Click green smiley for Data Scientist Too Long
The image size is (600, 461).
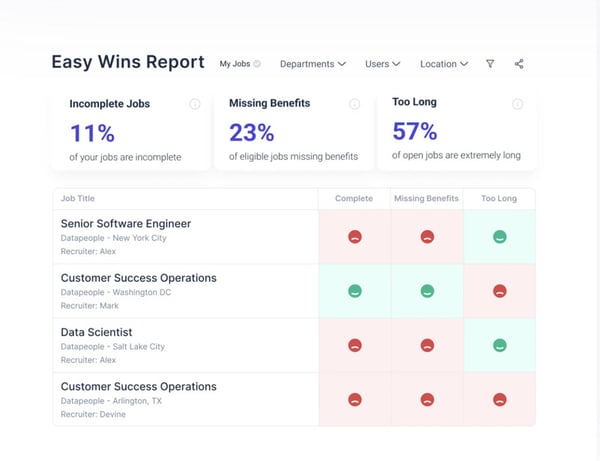coord(499,345)
